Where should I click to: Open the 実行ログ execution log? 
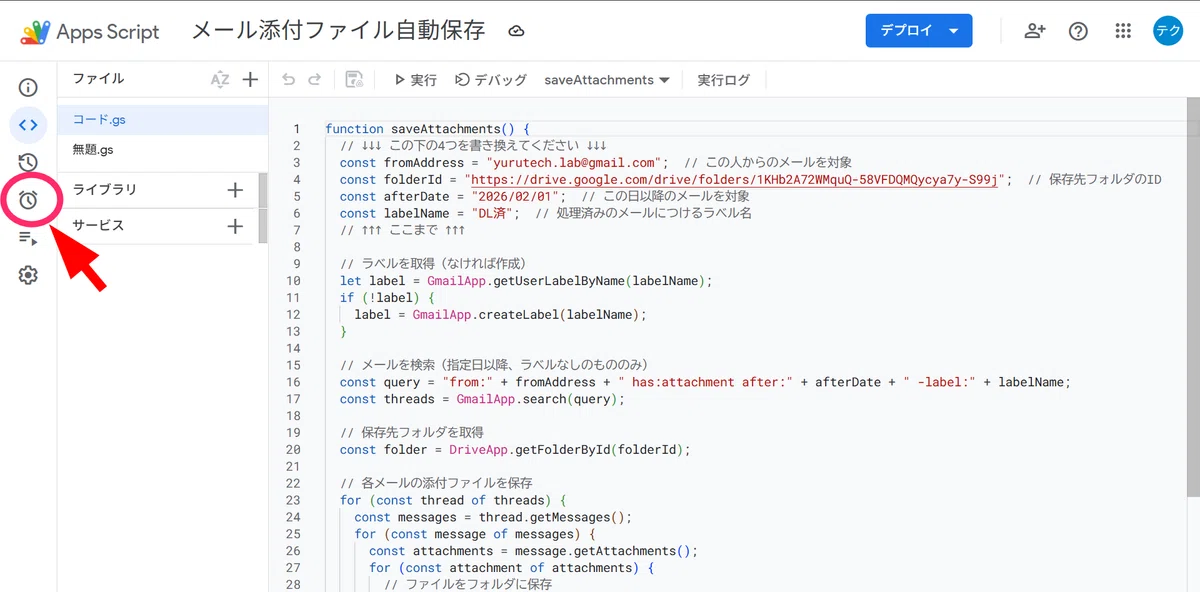[723, 80]
